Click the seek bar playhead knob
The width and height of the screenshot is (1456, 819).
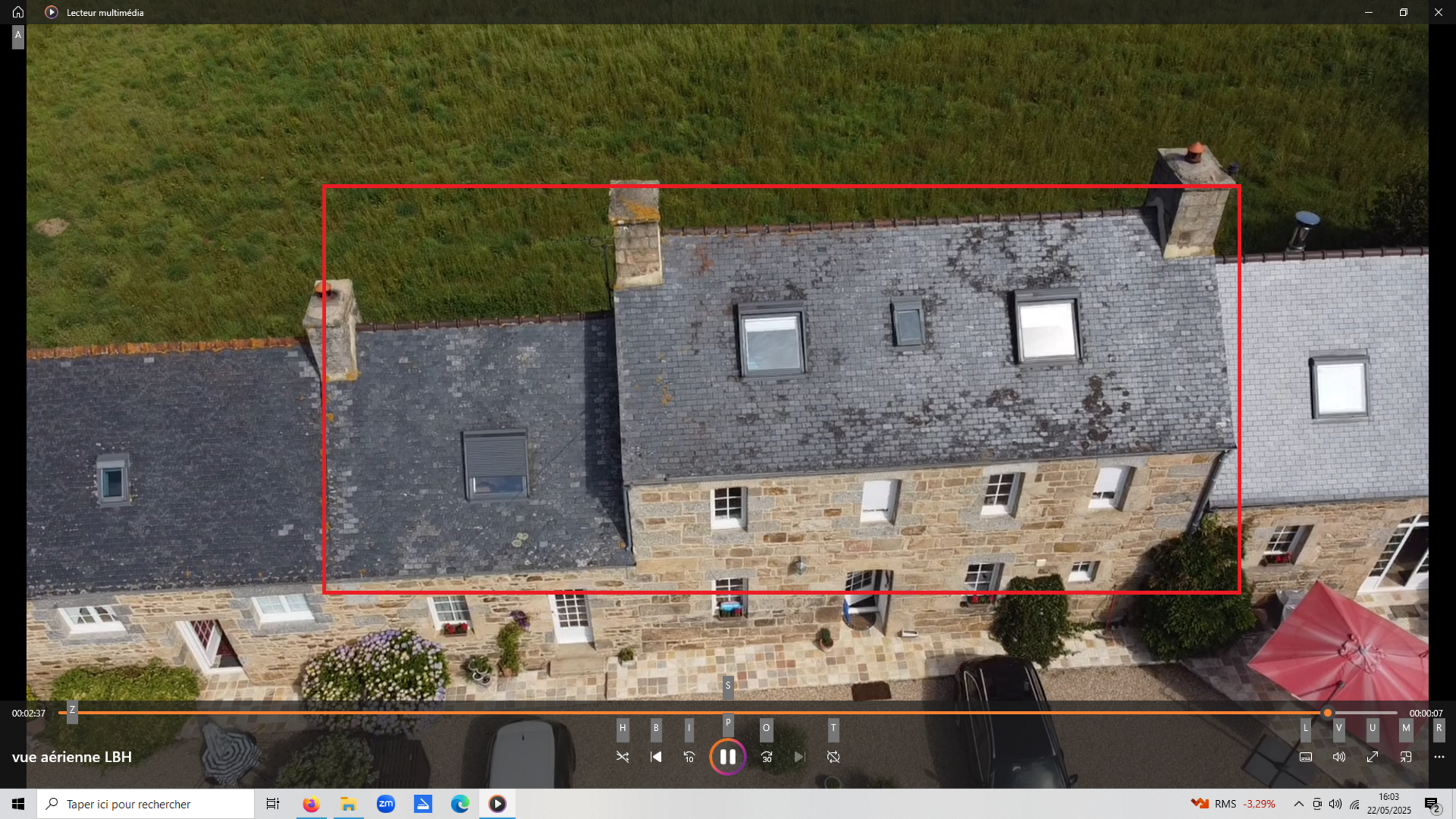(x=1328, y=713)
